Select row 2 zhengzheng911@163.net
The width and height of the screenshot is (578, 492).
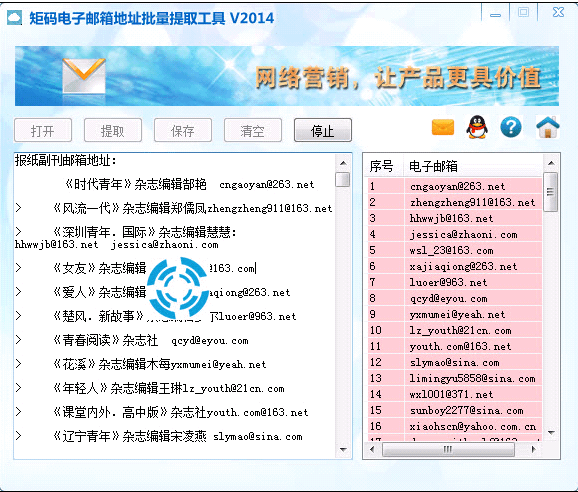[x=455, y=202]
